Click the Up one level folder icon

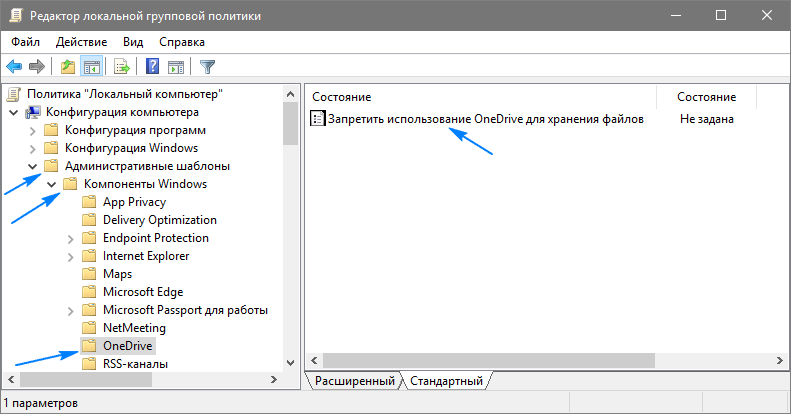68,67
